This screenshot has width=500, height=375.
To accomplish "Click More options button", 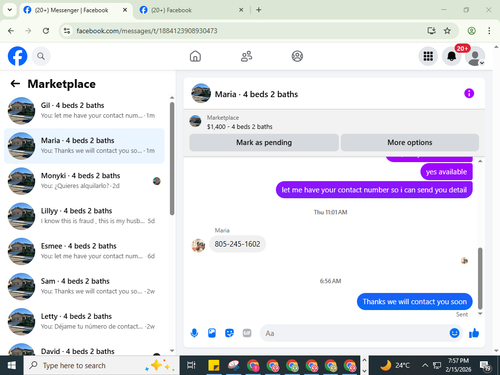I will 410,143.
